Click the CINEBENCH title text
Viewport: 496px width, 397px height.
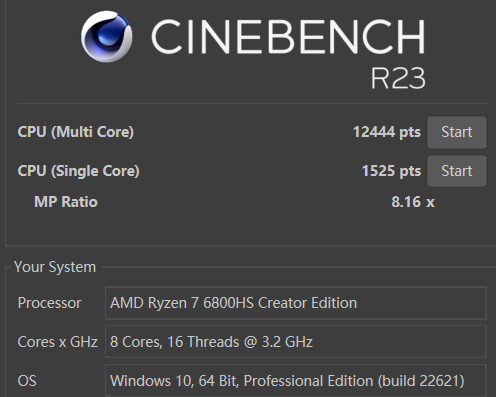tap(288, 36)
